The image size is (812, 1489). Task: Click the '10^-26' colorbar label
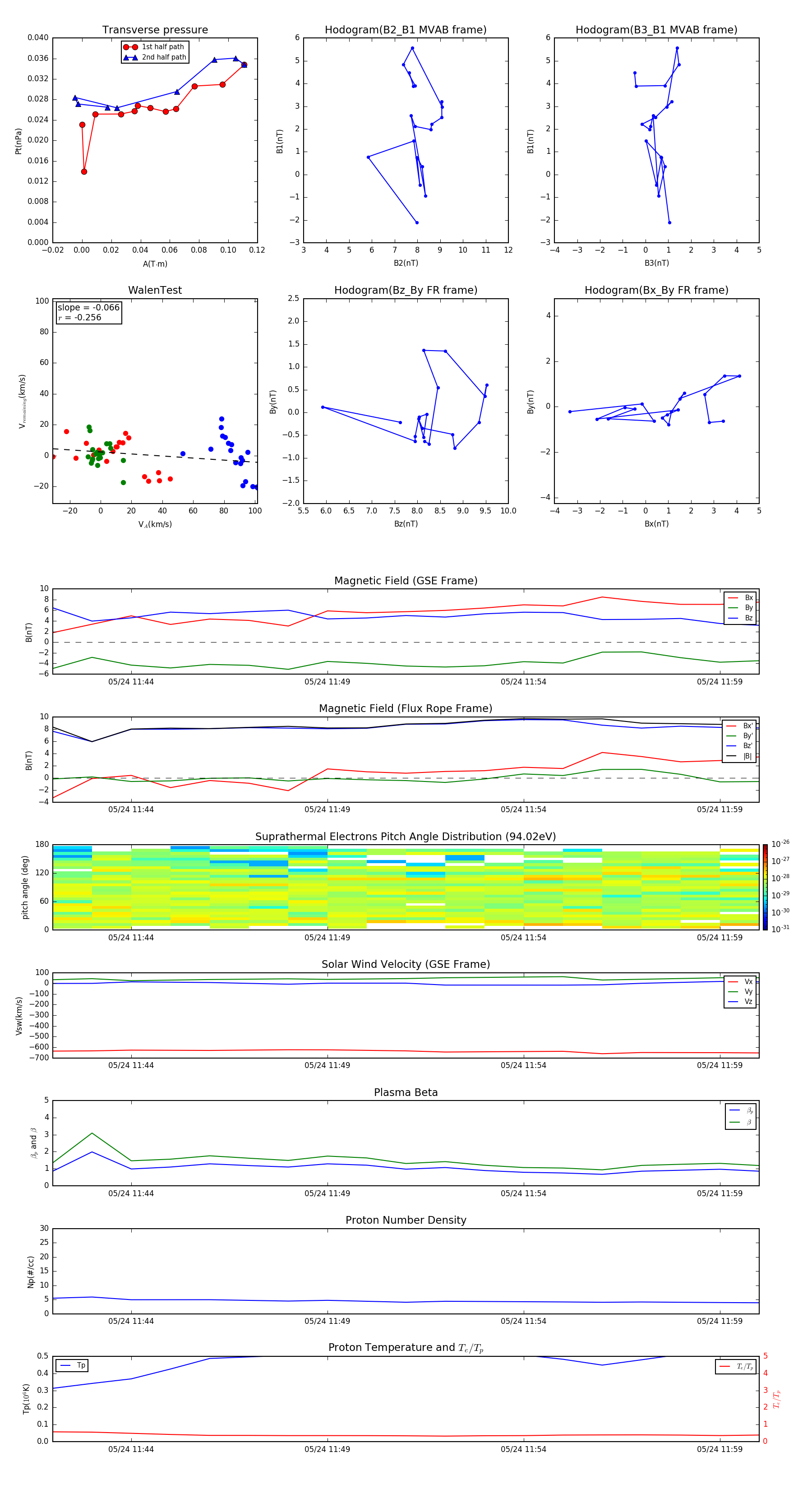pyautogui.click(x=780, y=844)
